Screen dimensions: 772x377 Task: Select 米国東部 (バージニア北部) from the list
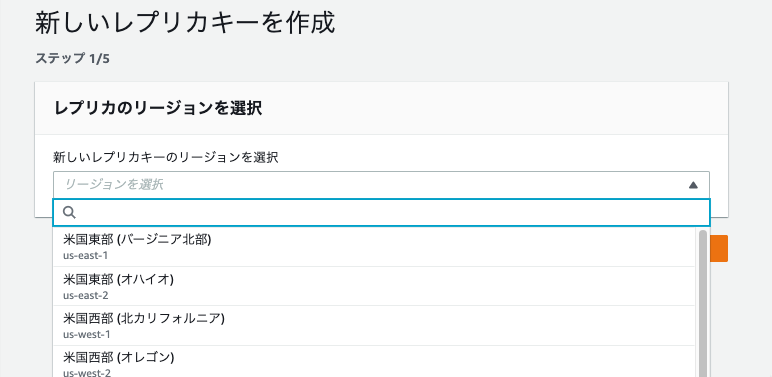tap(374, 247)
